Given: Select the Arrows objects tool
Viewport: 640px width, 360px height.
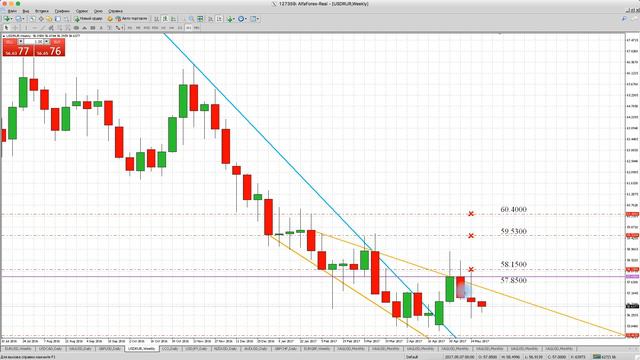Looking at the screenshot, I should (x=118, y=28).
